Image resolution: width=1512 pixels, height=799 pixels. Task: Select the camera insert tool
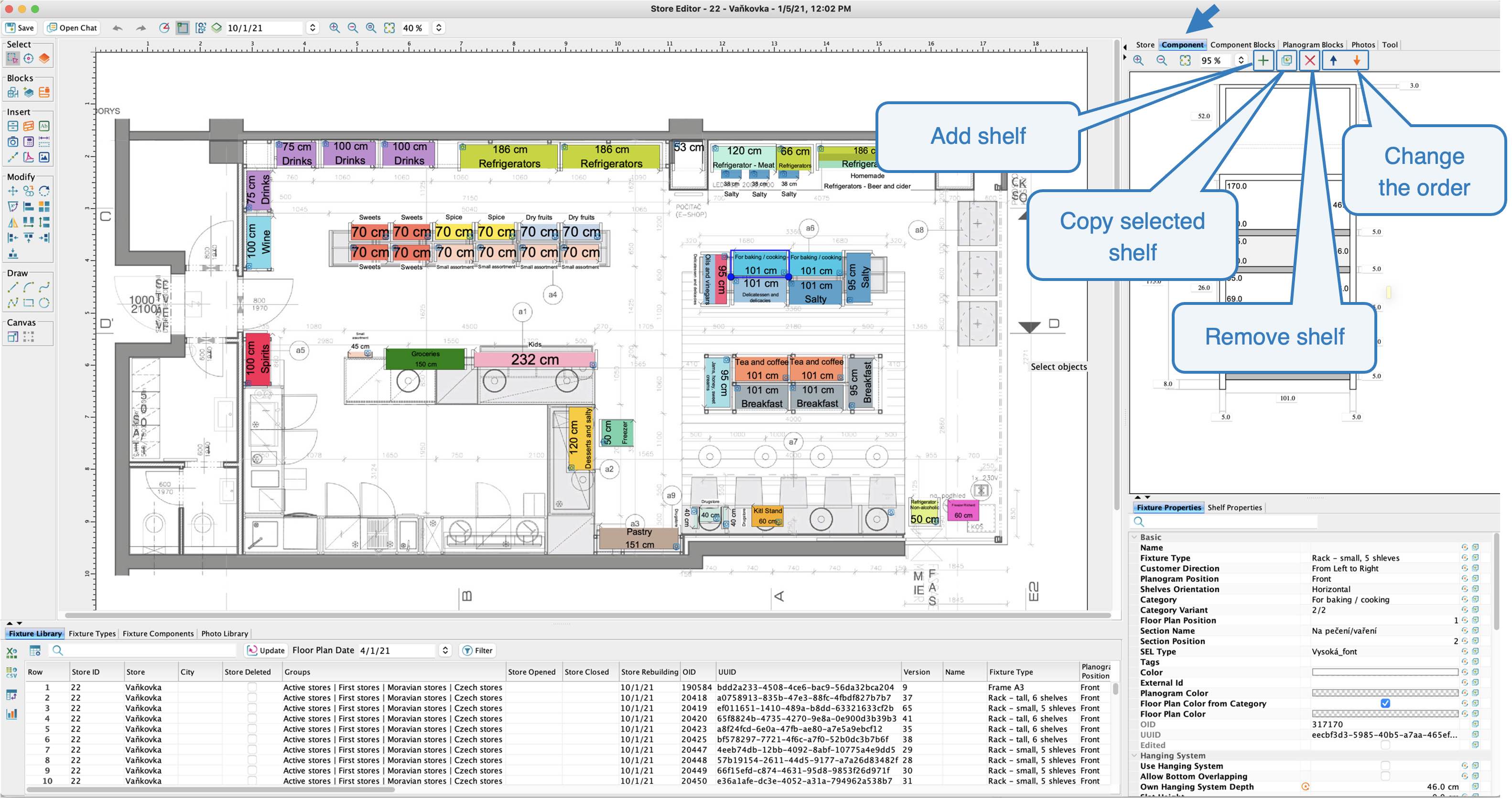(x=12, y=141)
